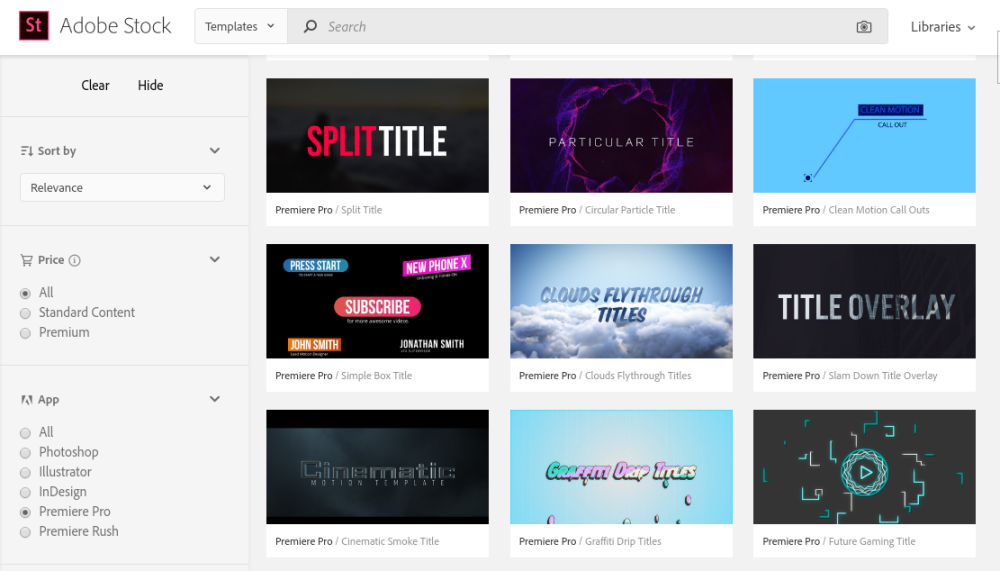Click the Graffiti Drip Titles caption
1000x571 pixels.
tap(623, 542)
